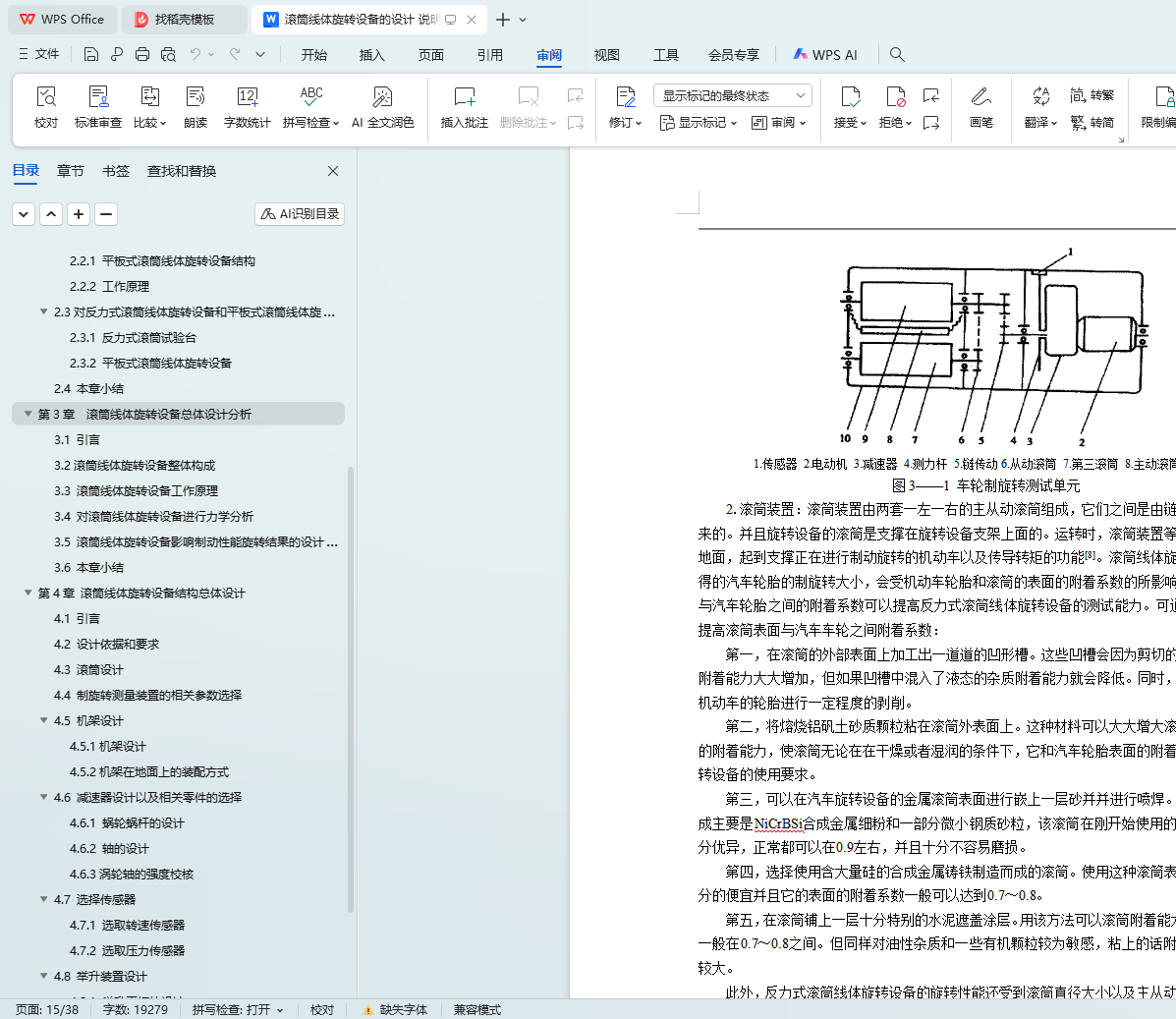The width and height of the screenshot is (1176, 1019).
Task: Start 朗读 read aloud
Action: (195, 107)
